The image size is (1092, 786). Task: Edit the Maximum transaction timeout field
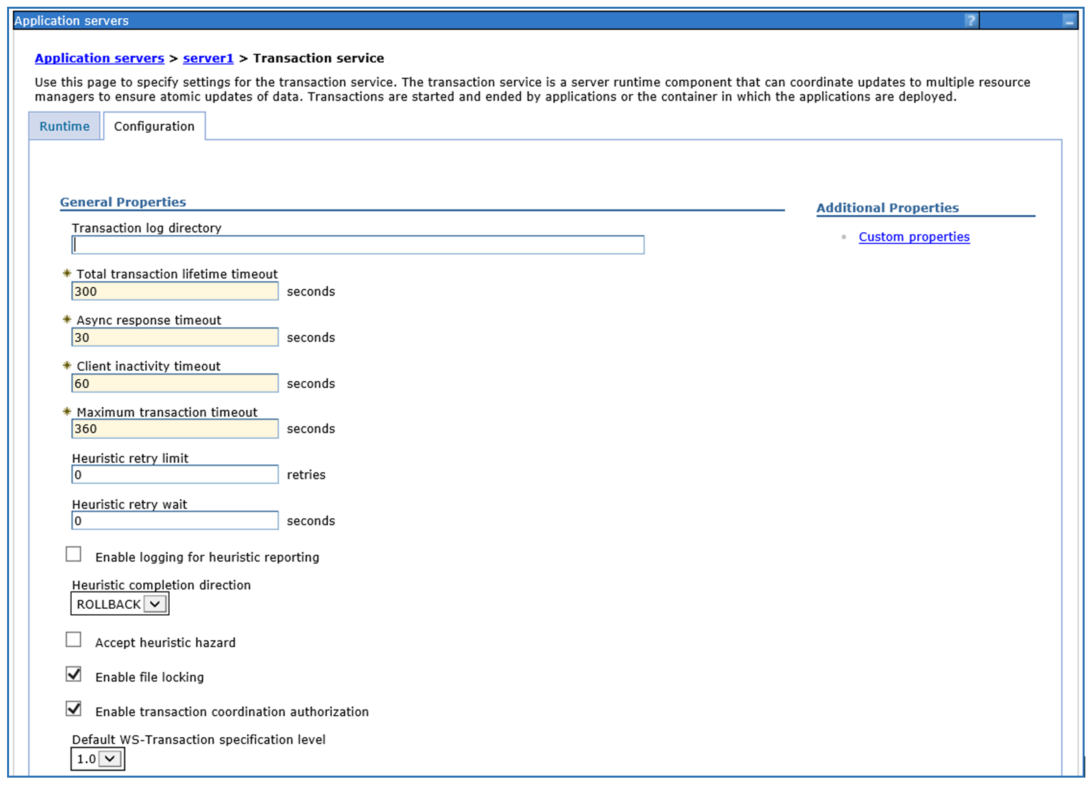(x=175, y=429)
